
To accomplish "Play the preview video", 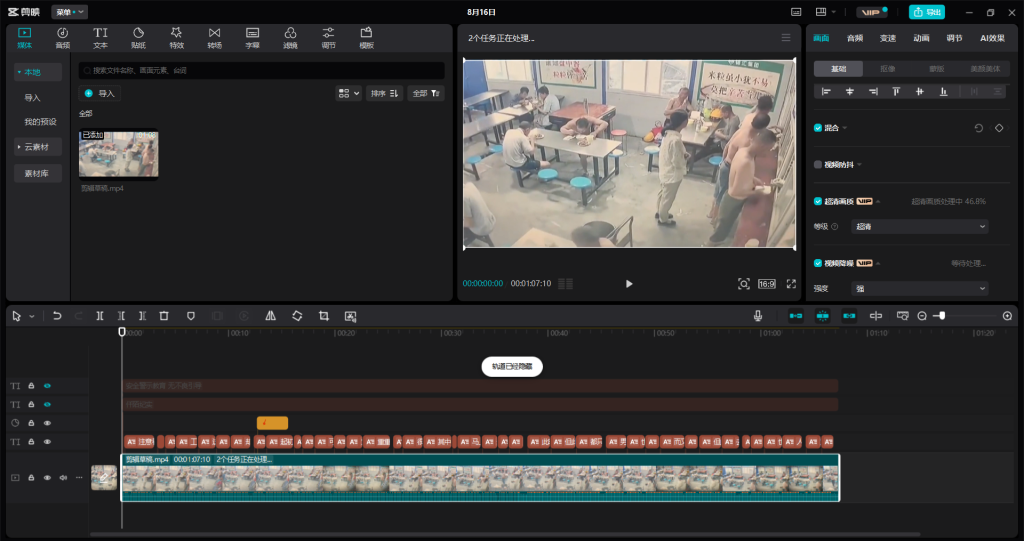I will 629,284.
